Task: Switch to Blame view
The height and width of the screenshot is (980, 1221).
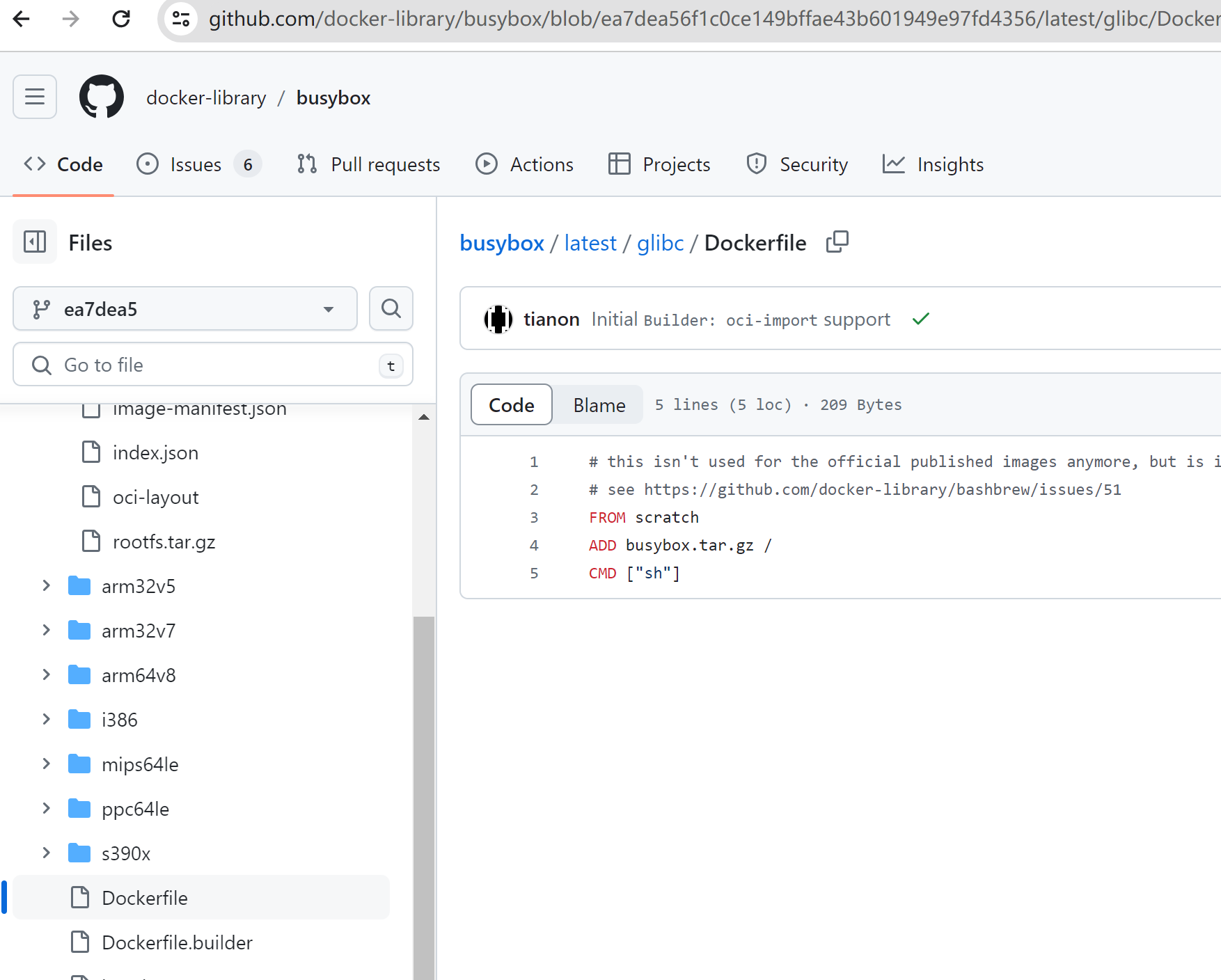Action: click(x=599, y=405)
